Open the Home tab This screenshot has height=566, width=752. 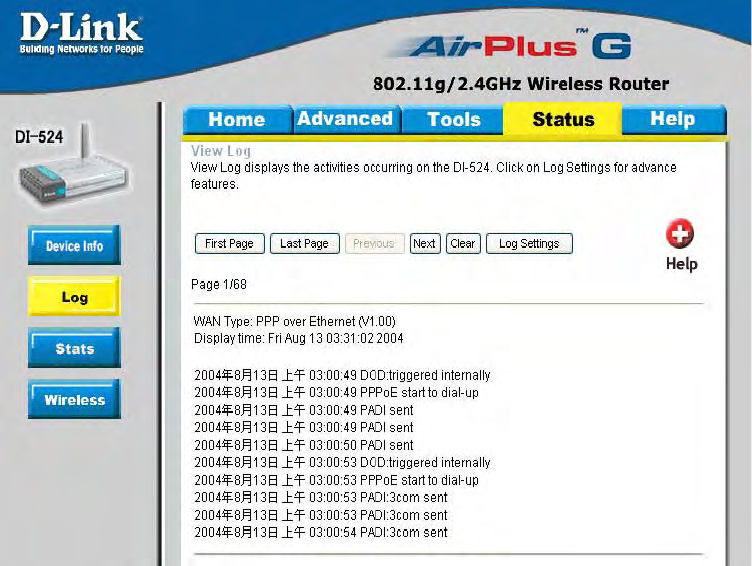tap(237, 119)
